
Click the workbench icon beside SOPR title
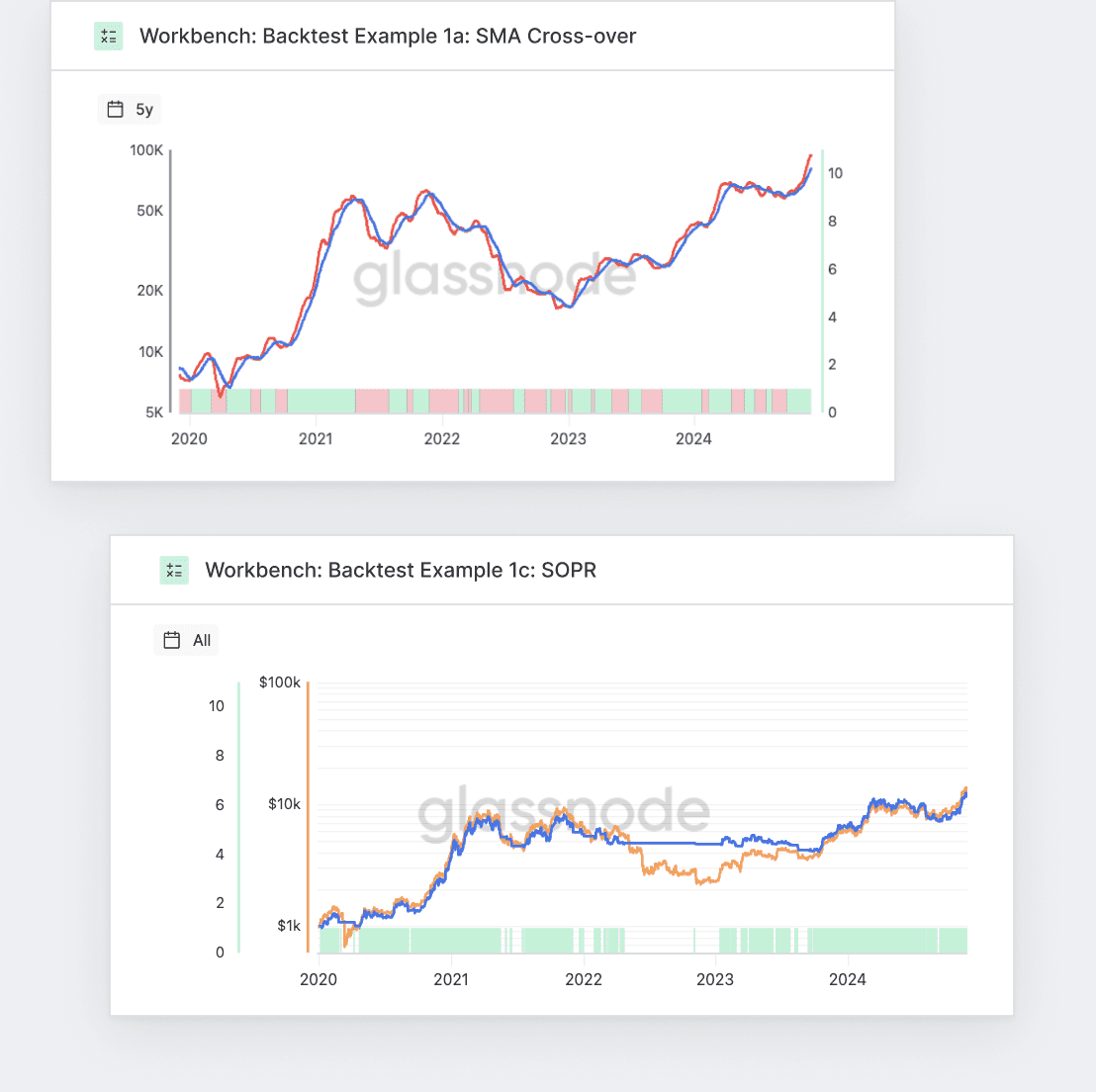click(174, 570)
